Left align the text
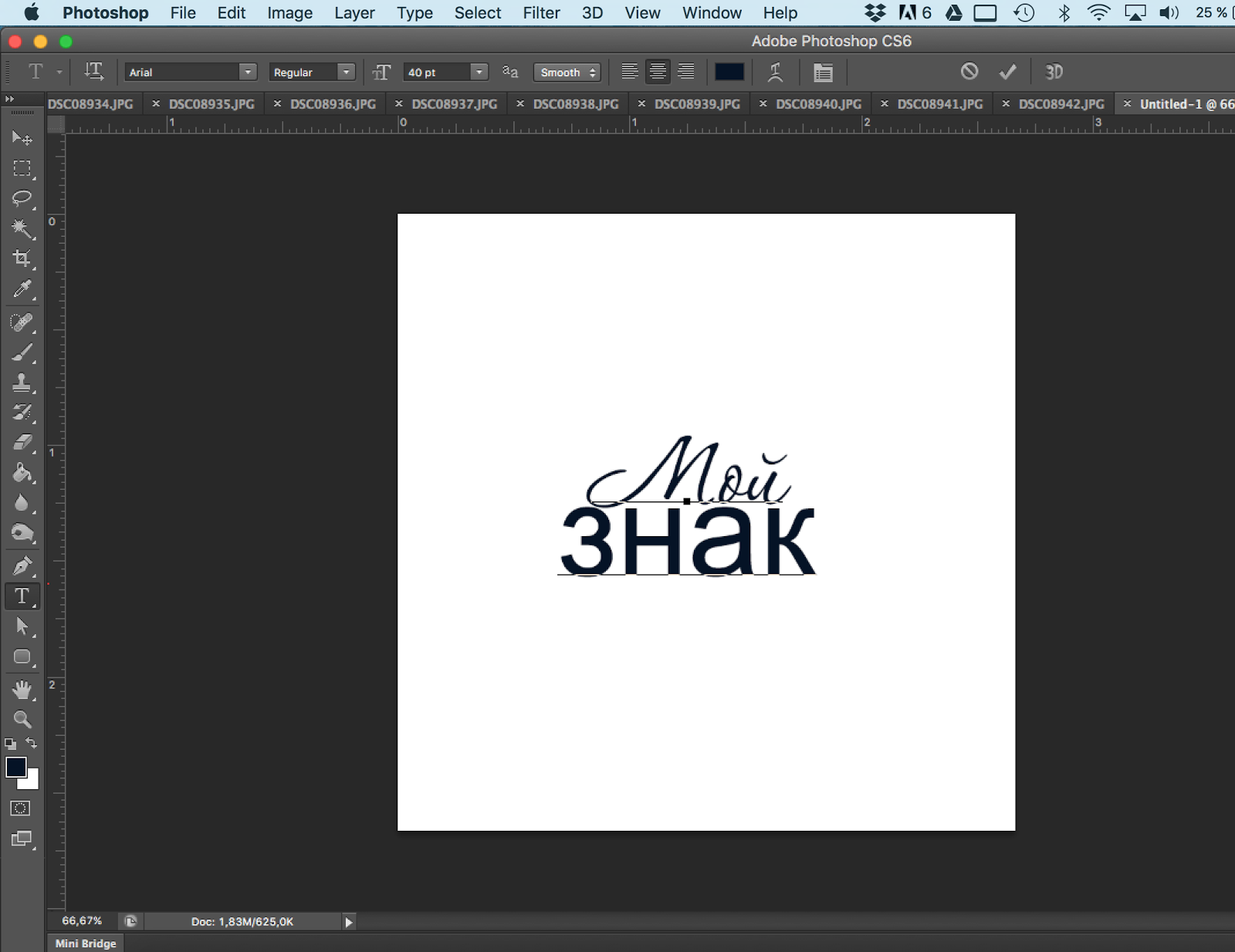The image size is (1235, 952). pyautogui.click(x=630, y=72)
